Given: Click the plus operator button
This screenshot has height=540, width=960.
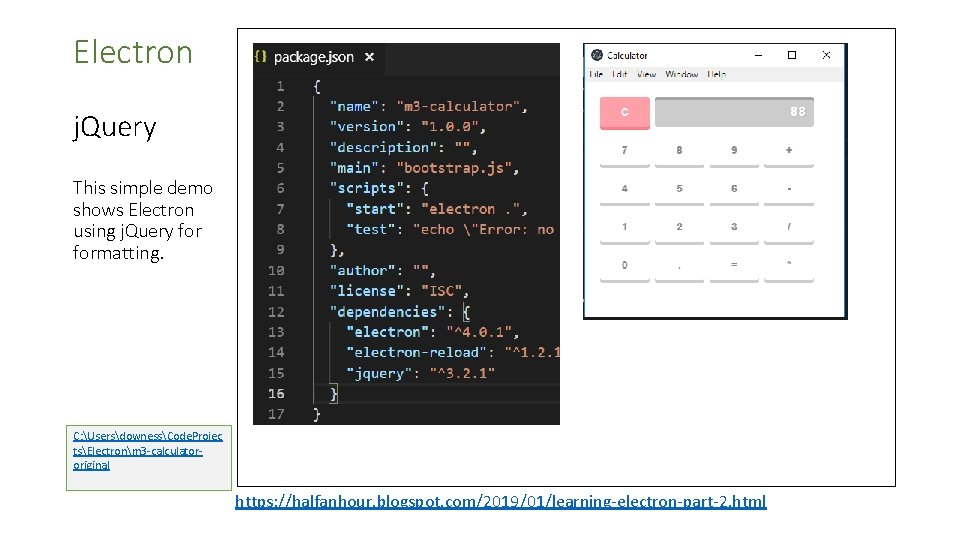Looking at the screenshot, I should click(789, 152).
